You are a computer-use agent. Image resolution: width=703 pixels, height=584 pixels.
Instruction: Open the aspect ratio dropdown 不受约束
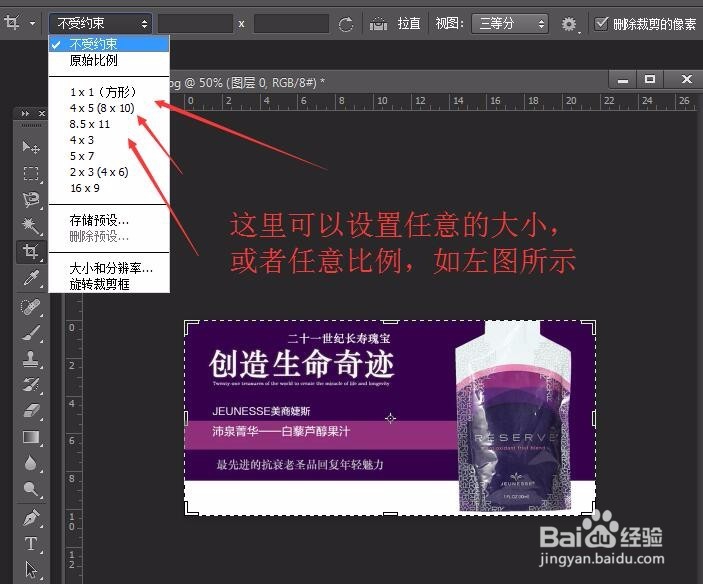pos(100,23)
